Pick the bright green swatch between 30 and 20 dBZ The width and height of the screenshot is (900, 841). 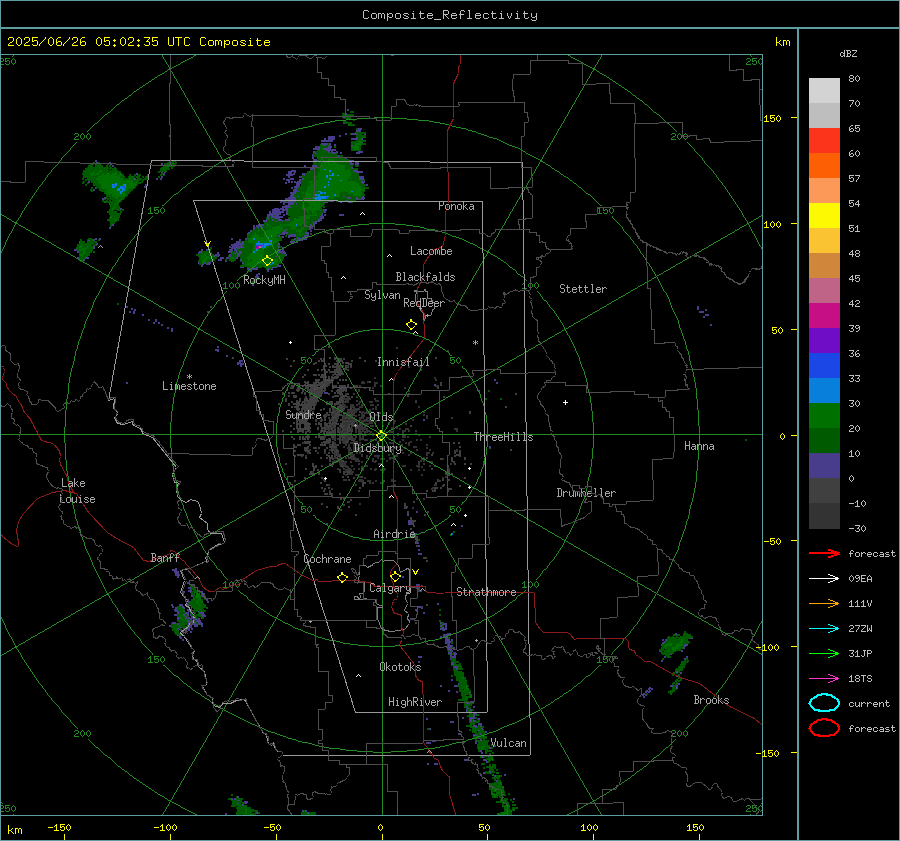pos(824,416)
